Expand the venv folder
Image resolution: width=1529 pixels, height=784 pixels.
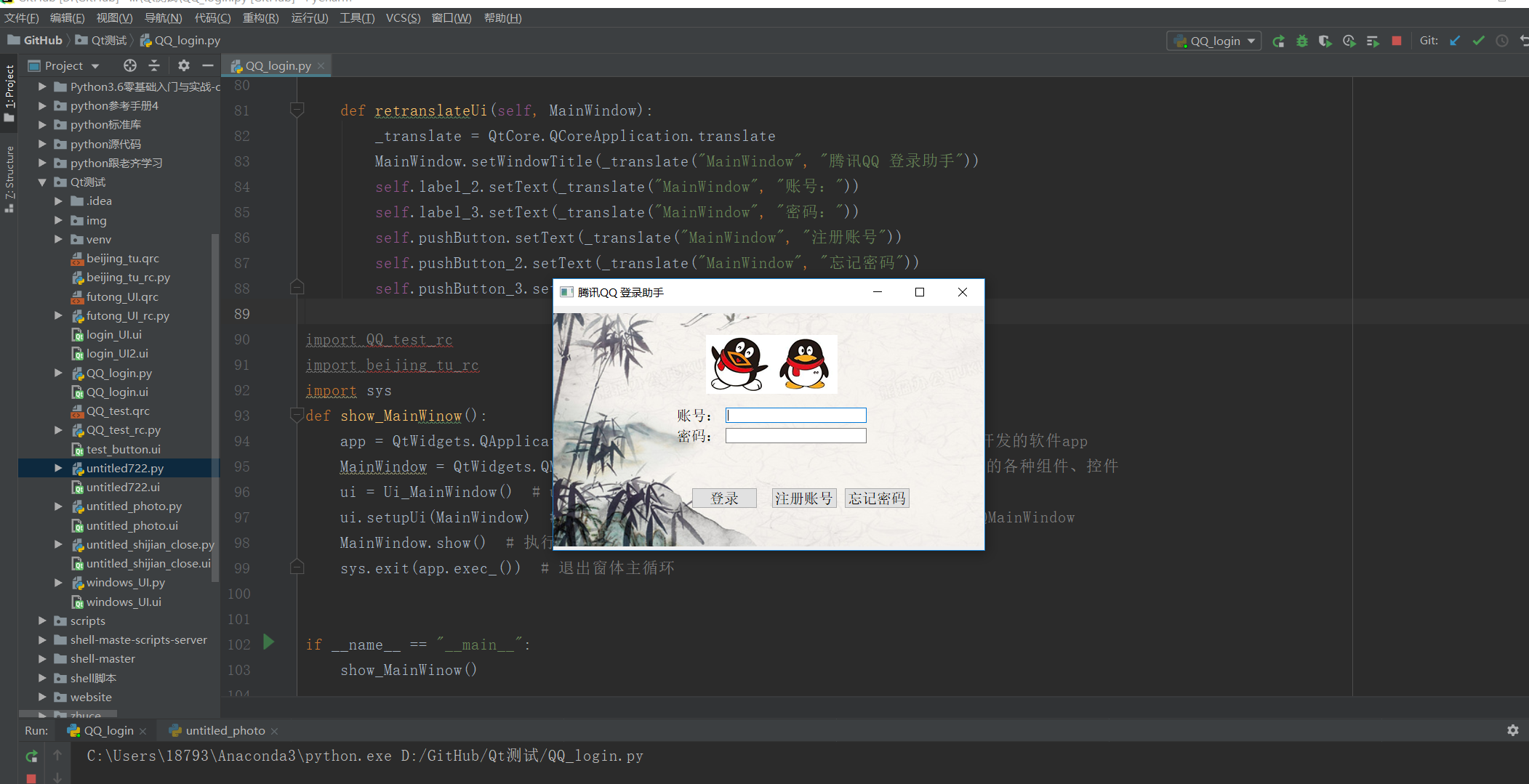[x=58, y=239]
